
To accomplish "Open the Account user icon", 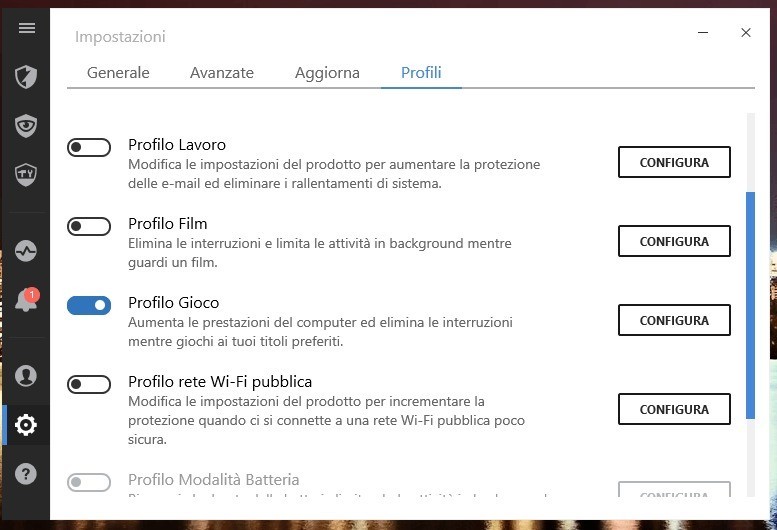I will 26,376.
